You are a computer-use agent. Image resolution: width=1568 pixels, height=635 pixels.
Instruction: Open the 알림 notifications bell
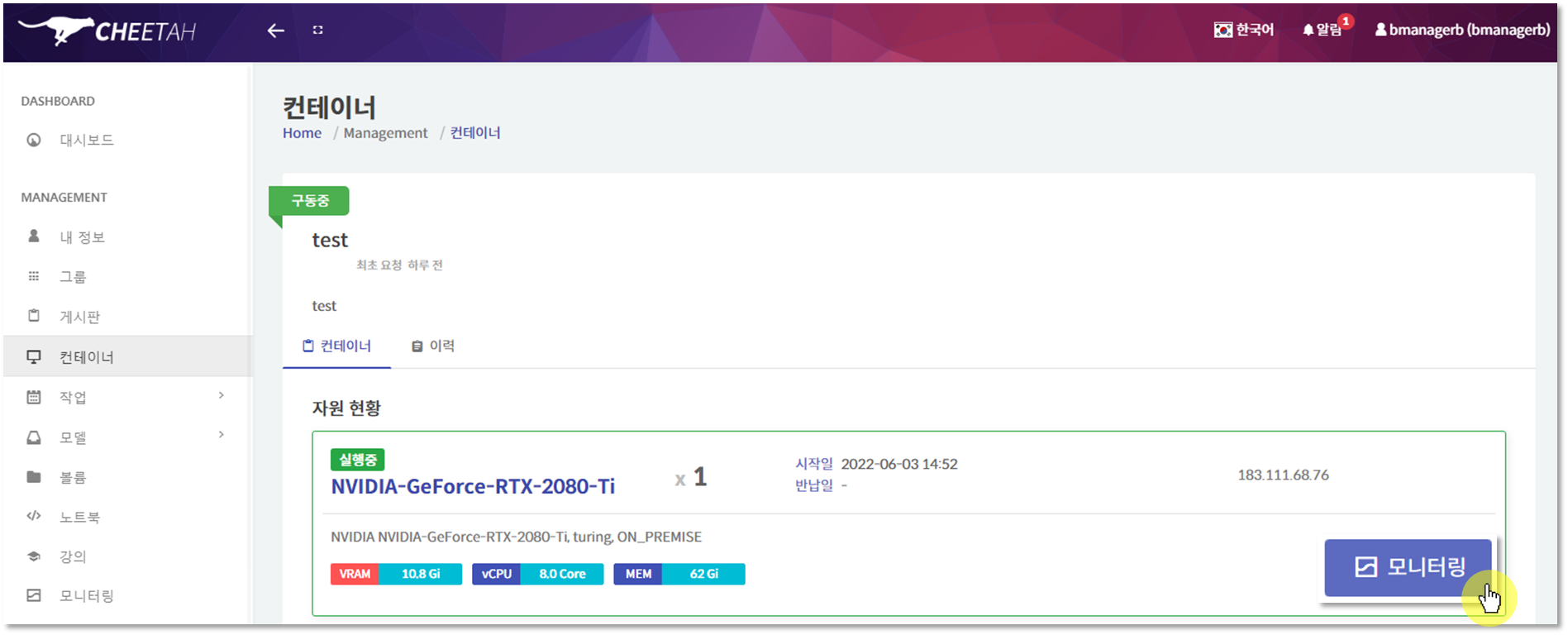pyautogui.click(x=1322, y=30)
